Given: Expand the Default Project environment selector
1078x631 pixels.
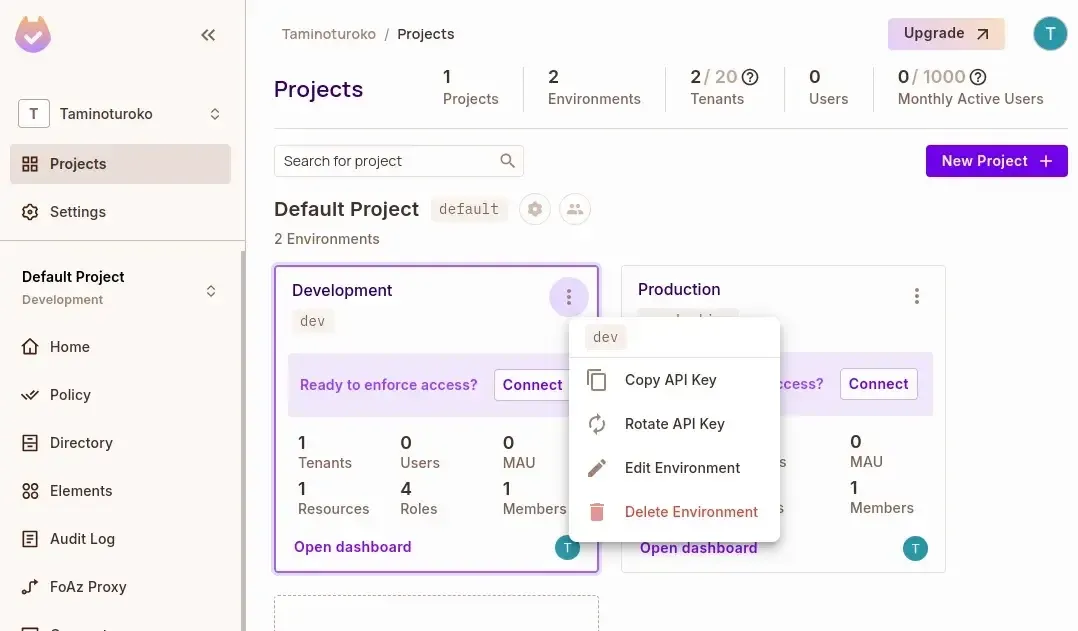Looking at the screenshot, I should [x=211, y=291].
